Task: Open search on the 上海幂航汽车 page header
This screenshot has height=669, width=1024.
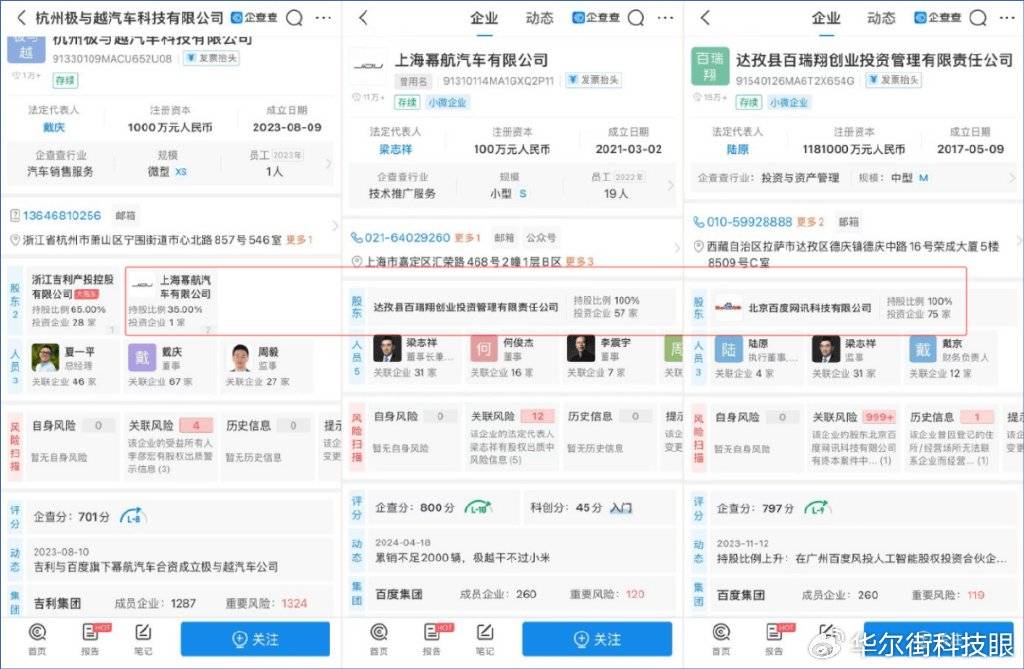Action: pyautogui.click(x=636, y=18)
